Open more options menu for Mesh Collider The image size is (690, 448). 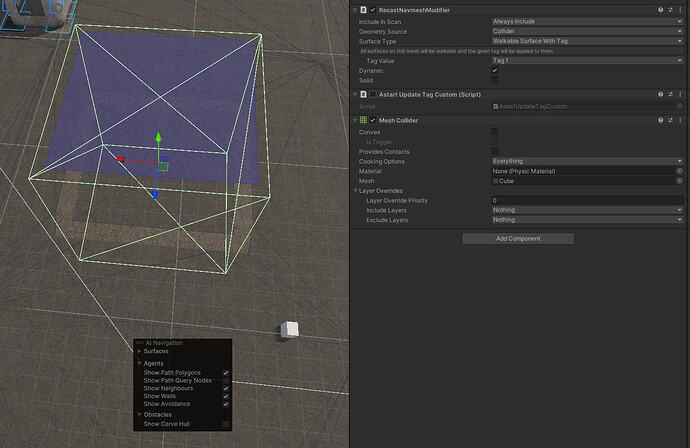[680, 120]
